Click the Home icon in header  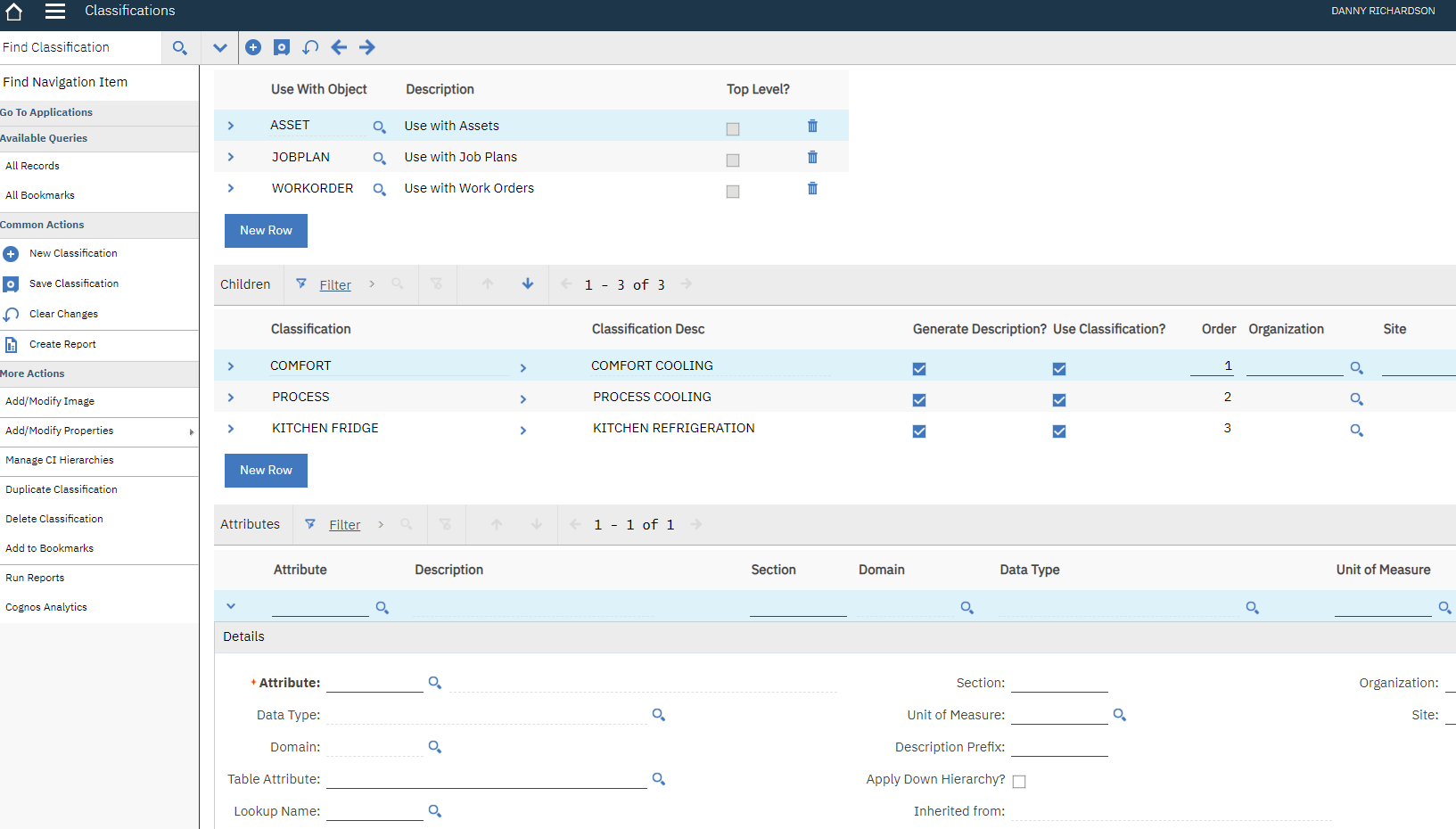pyautogui.click(x=14, y=12)
